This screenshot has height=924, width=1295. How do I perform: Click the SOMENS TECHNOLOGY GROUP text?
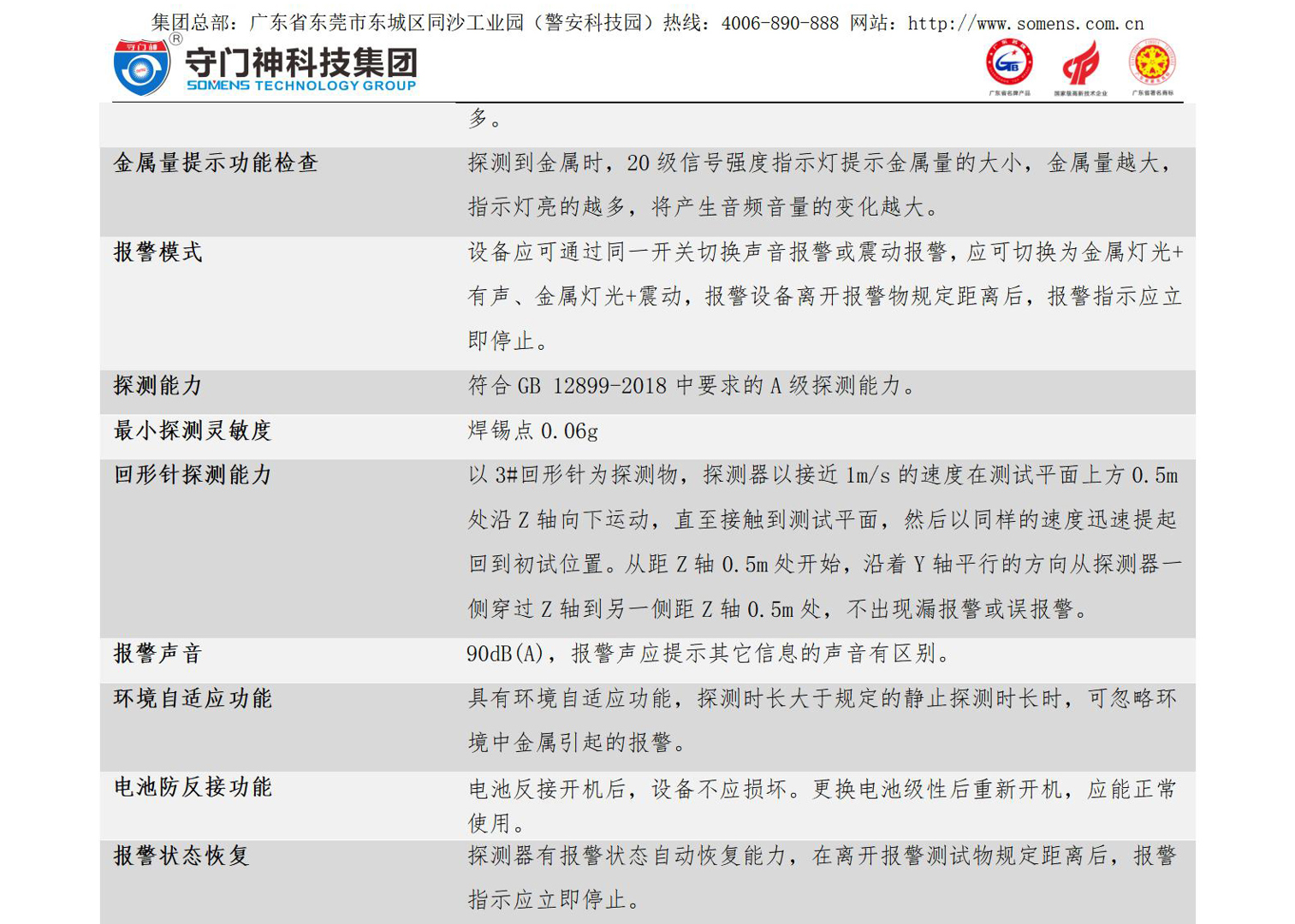click(x=301, y=86)
